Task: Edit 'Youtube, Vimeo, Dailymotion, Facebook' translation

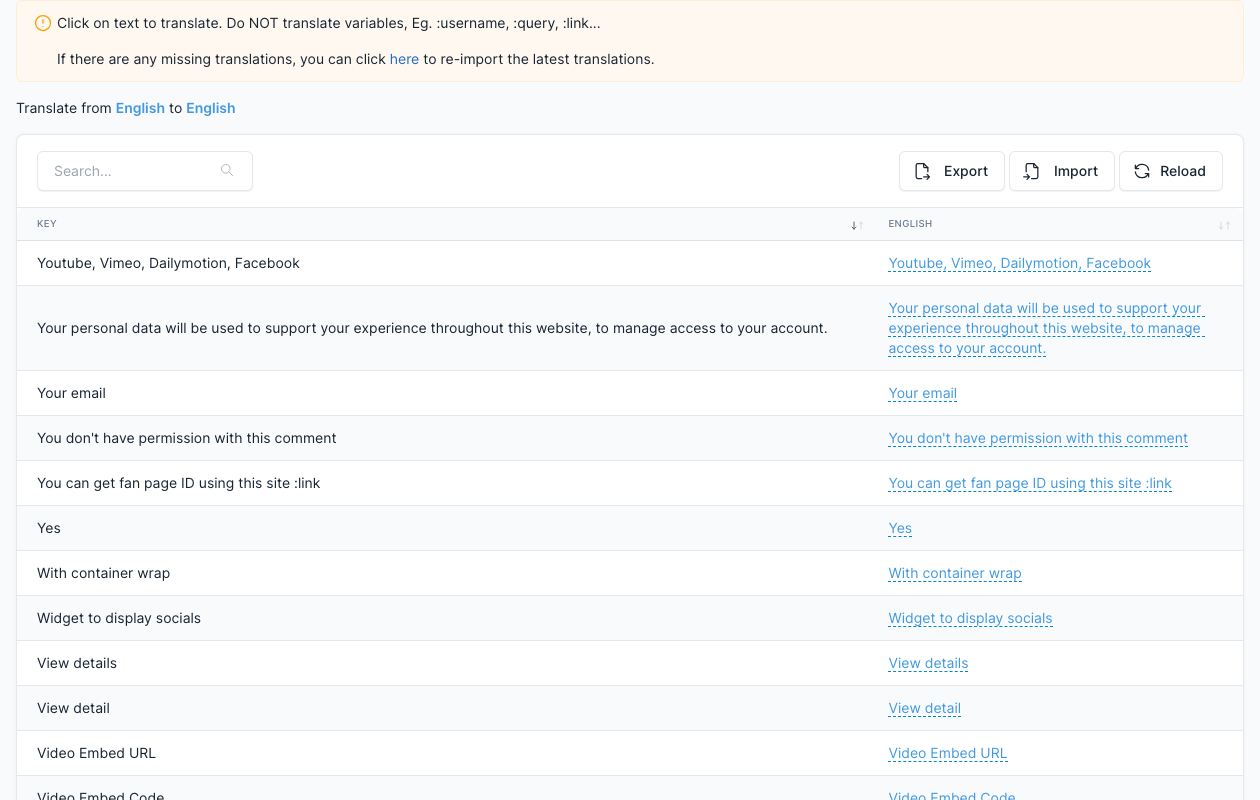Action: (x=1020, y=263)
